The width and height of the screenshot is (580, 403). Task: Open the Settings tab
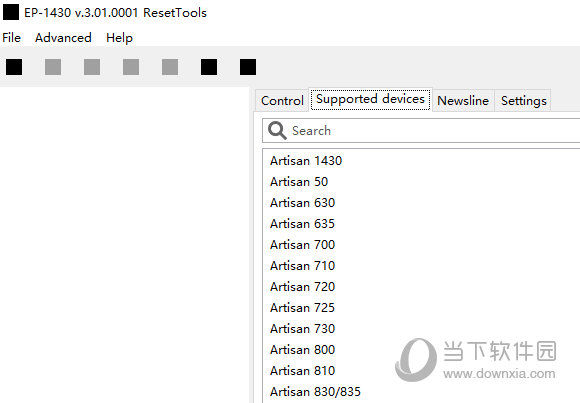coord(524,101)
